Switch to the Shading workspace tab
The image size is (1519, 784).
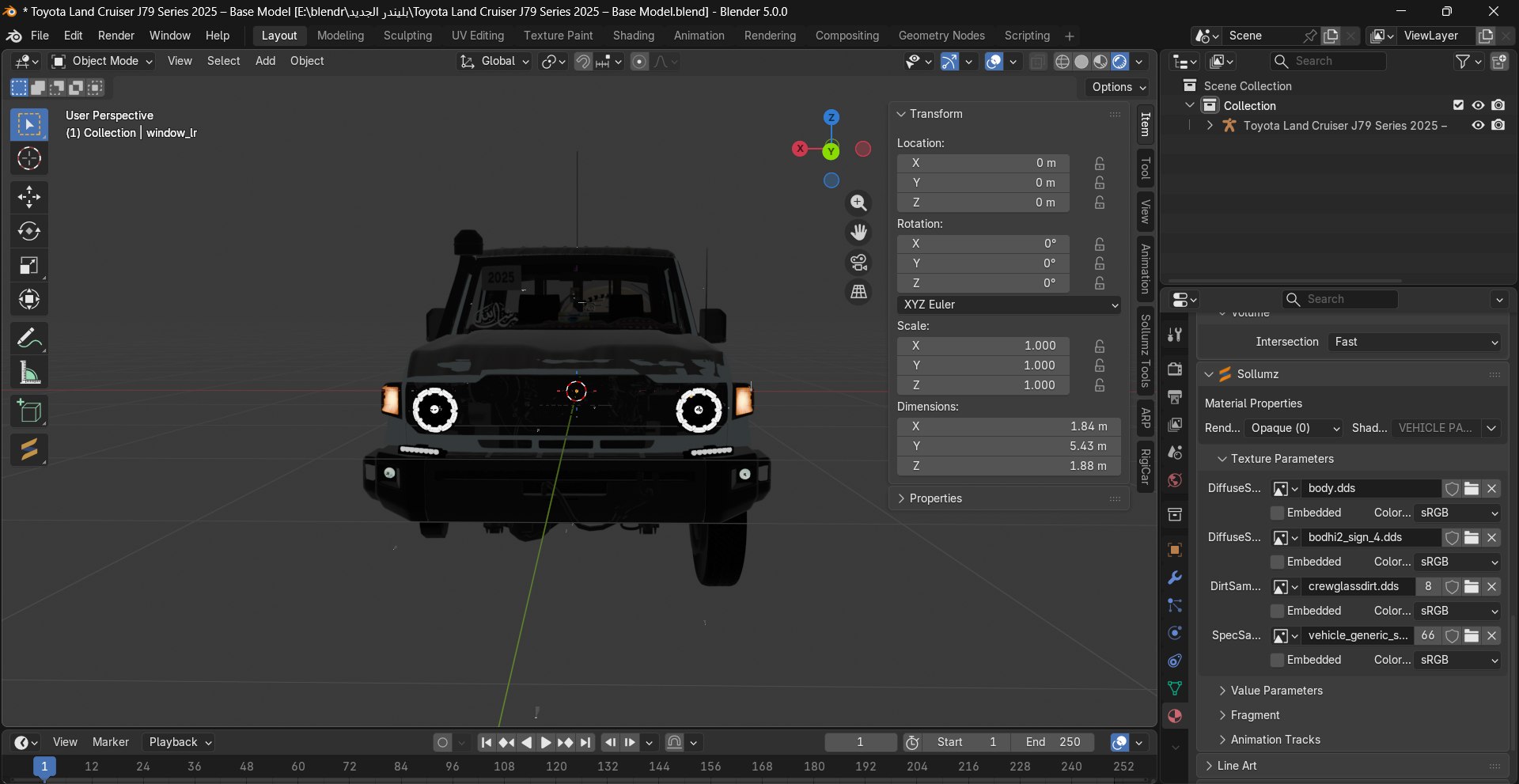click(634, 36)
